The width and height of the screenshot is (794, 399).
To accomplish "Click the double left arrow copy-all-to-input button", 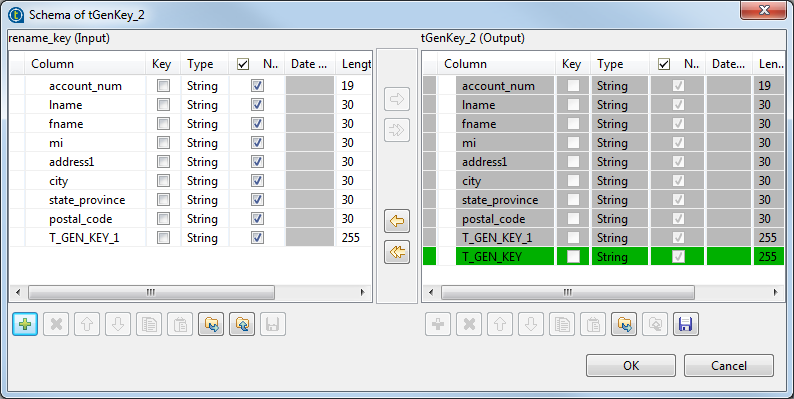I will point(397,252).
